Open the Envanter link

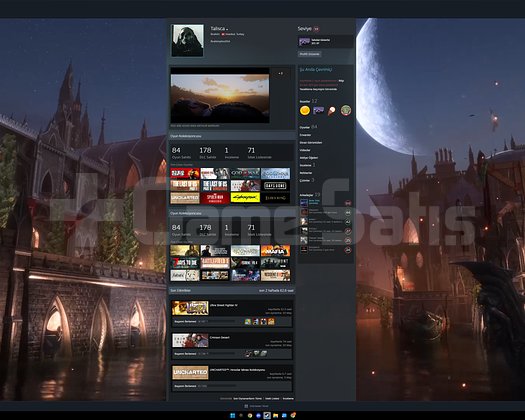coord(305,135)
